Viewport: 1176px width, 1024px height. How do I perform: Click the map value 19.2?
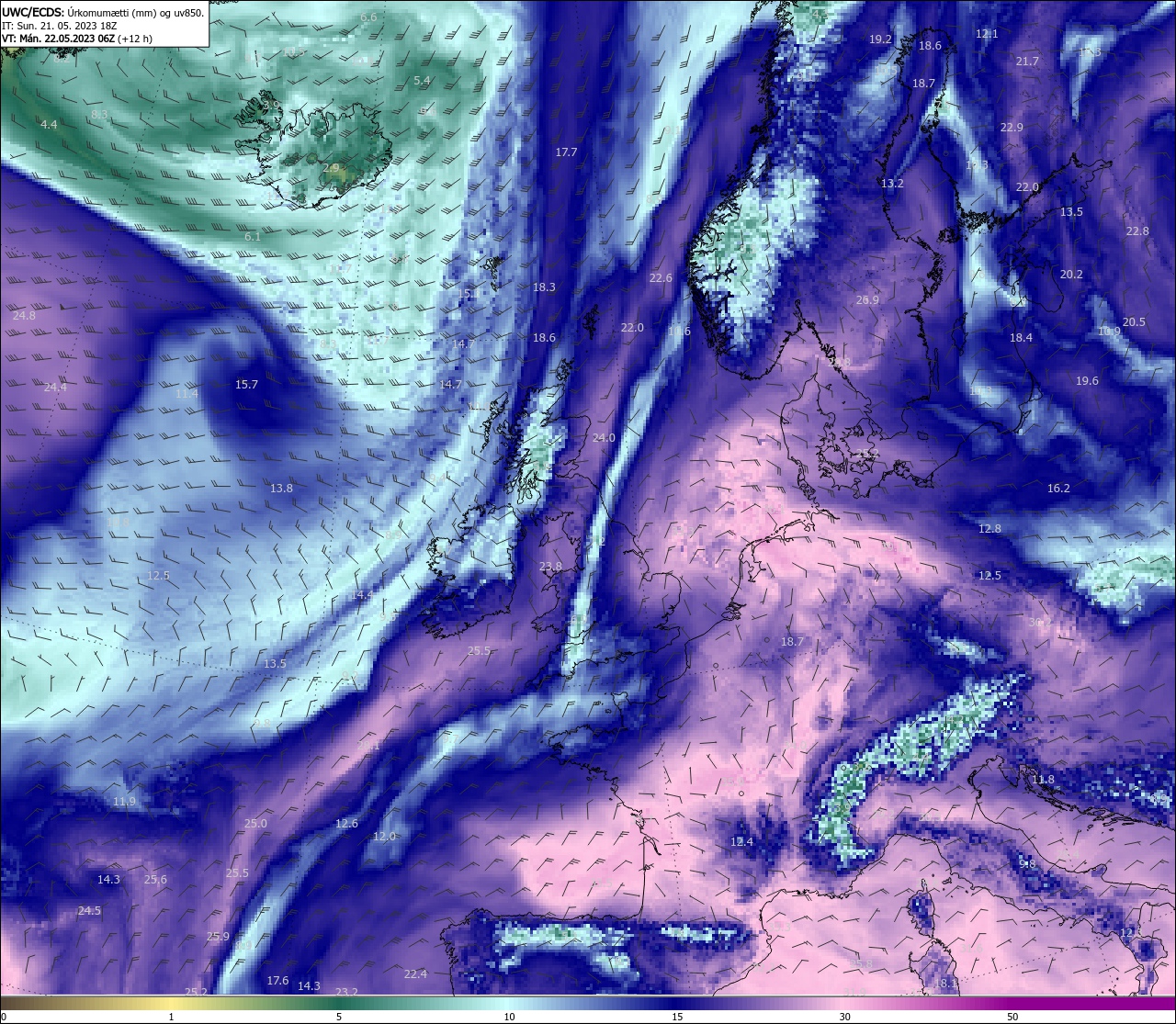(x=880, y=39)
